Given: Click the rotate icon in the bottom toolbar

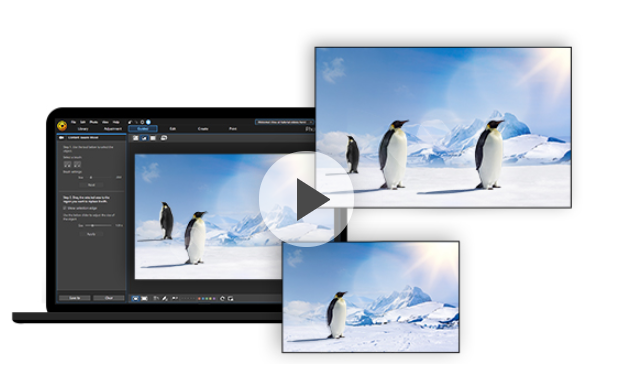Looking at the screenshot, I should point(222,298).
